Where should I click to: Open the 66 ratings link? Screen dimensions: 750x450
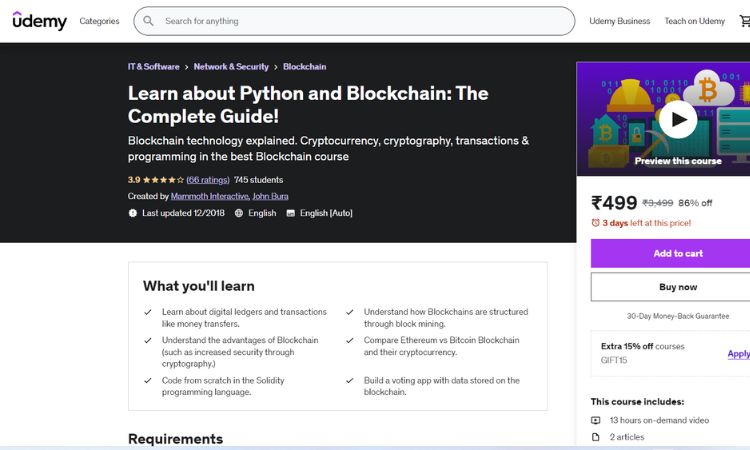point(208,180)
